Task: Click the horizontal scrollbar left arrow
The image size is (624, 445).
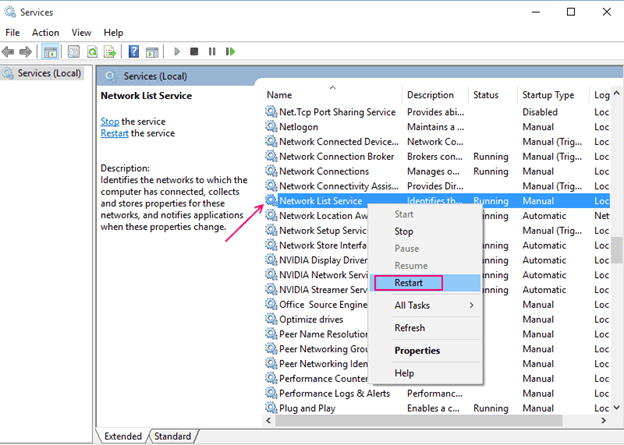Action: click(269, 420)
